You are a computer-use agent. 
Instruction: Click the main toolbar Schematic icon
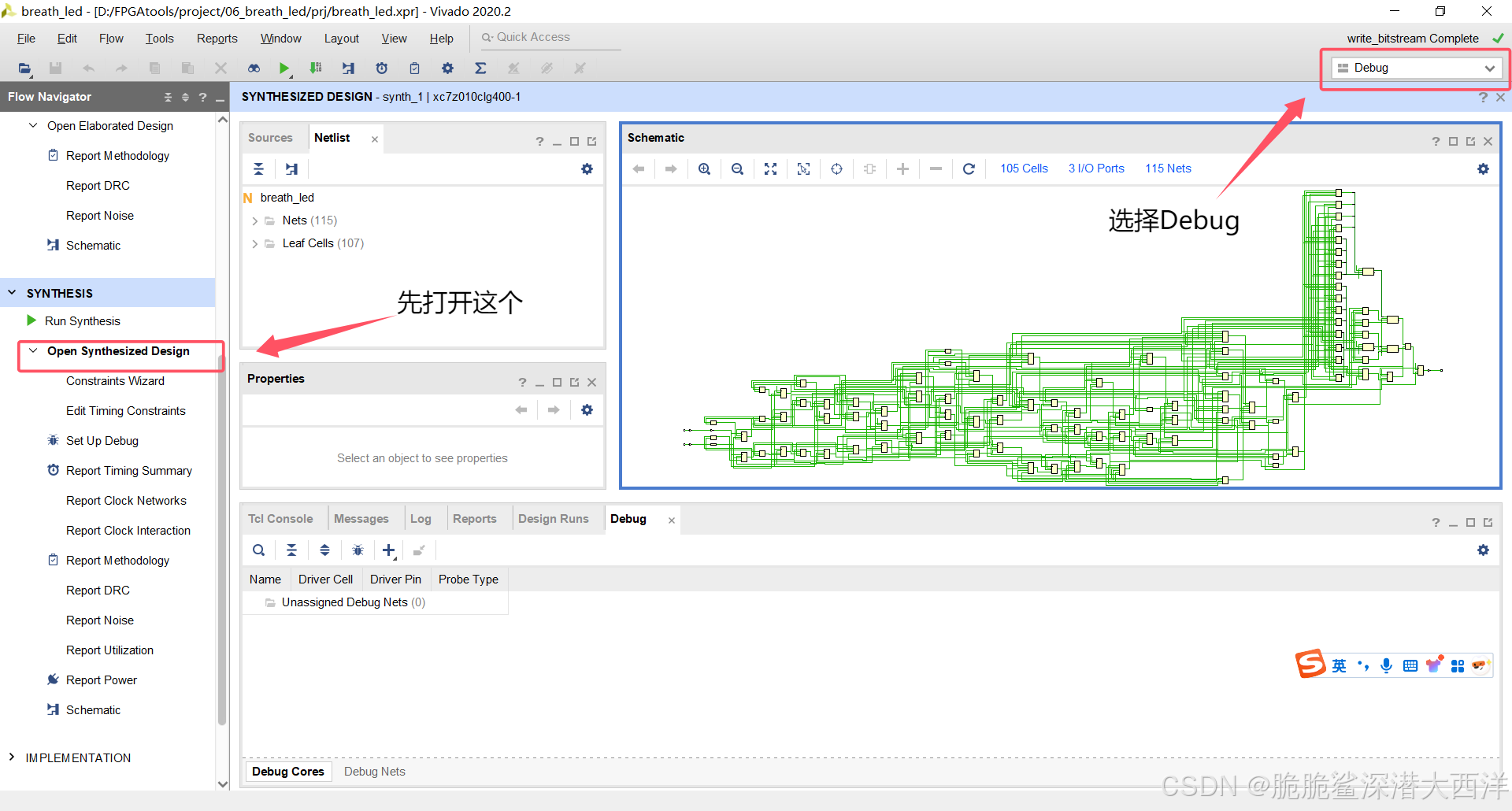(348, 69)
